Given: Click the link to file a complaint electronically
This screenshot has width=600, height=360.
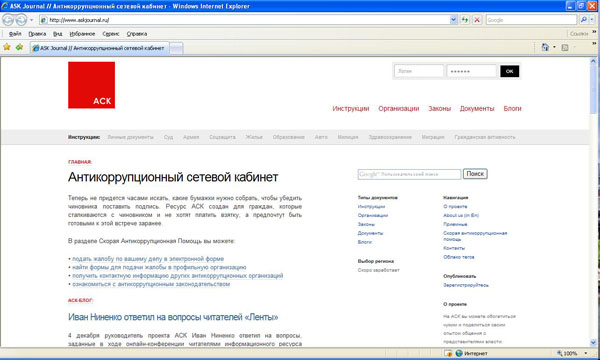Looking at the screenshot, I should [x=148, y=259].
